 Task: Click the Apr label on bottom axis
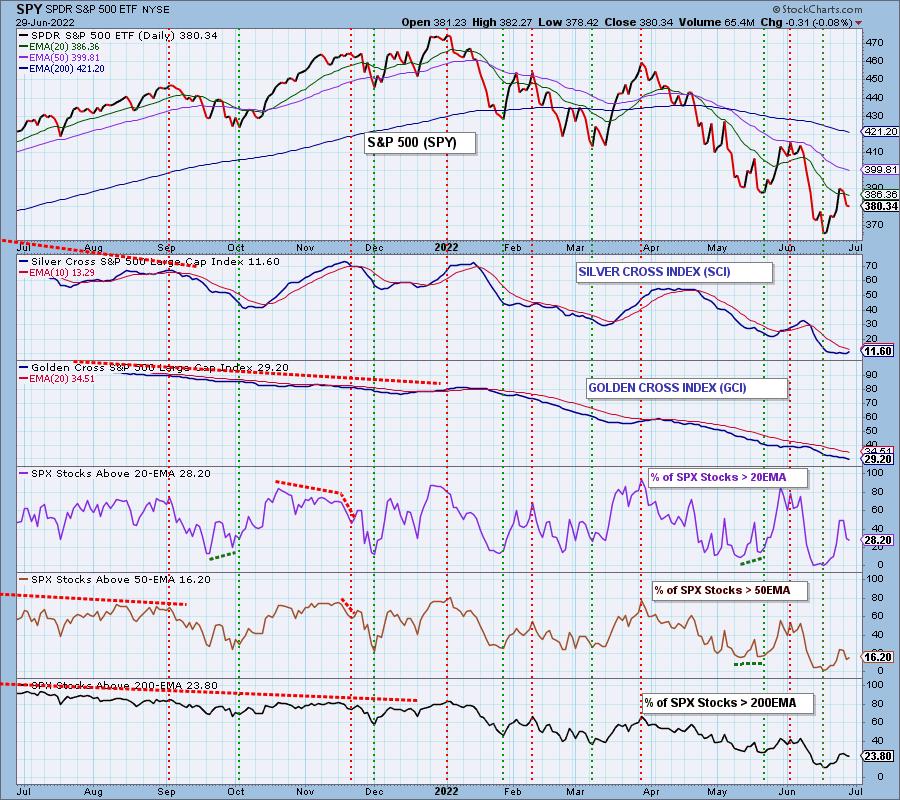point(651,791)
